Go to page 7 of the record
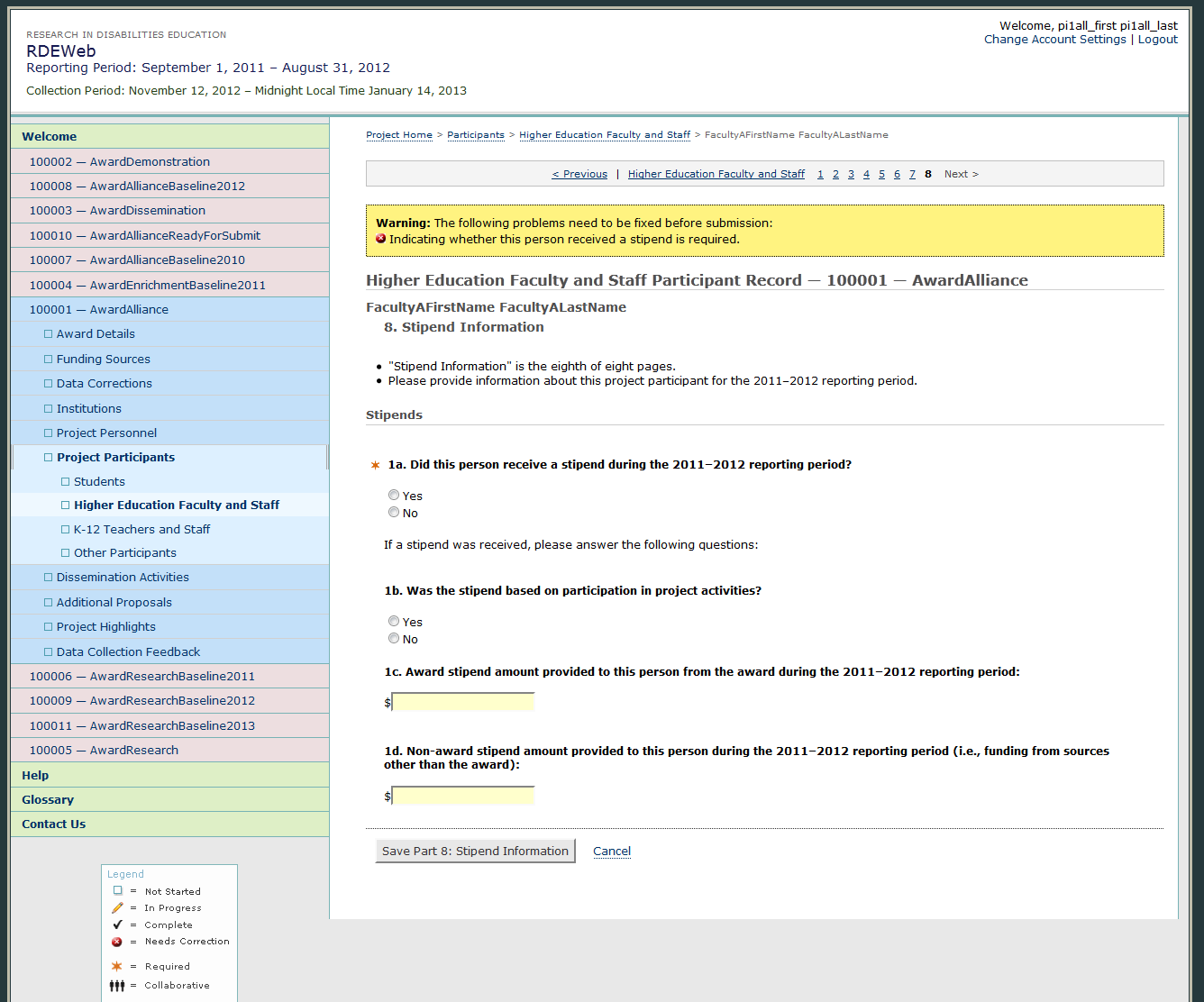The width and height of the screenshot is (1204, 1002). point(912,175)
